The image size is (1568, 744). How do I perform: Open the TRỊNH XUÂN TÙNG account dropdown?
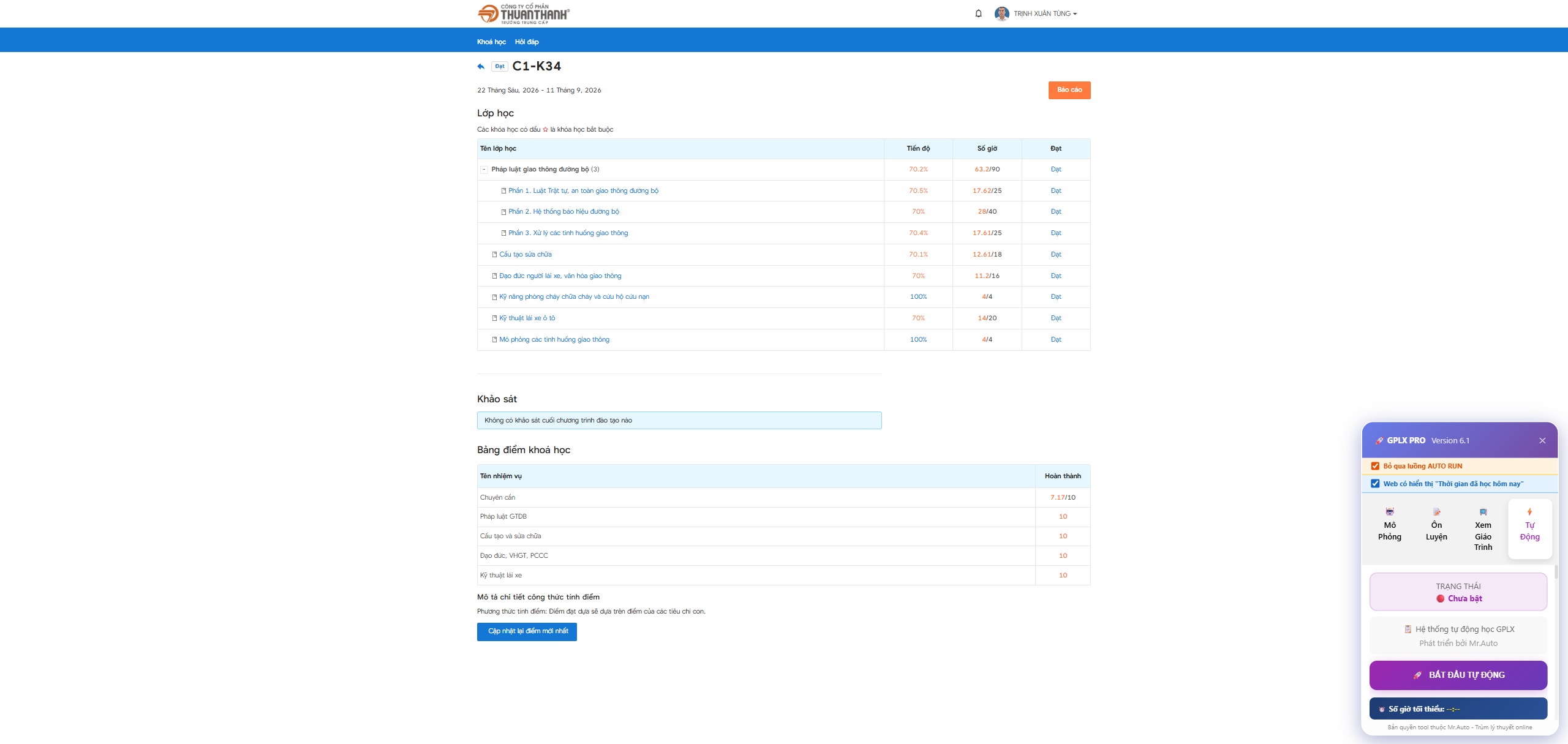[x=1045, y=13]
